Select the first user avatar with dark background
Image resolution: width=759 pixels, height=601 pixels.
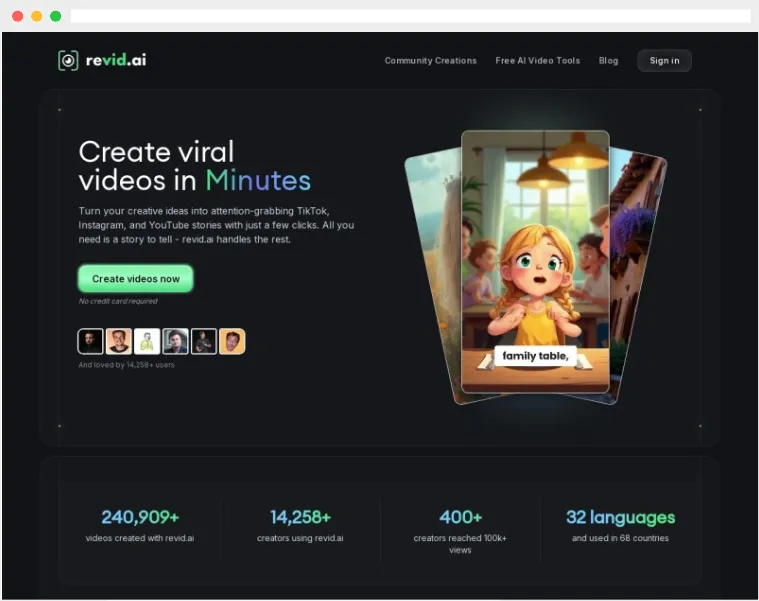coord(90,341)
